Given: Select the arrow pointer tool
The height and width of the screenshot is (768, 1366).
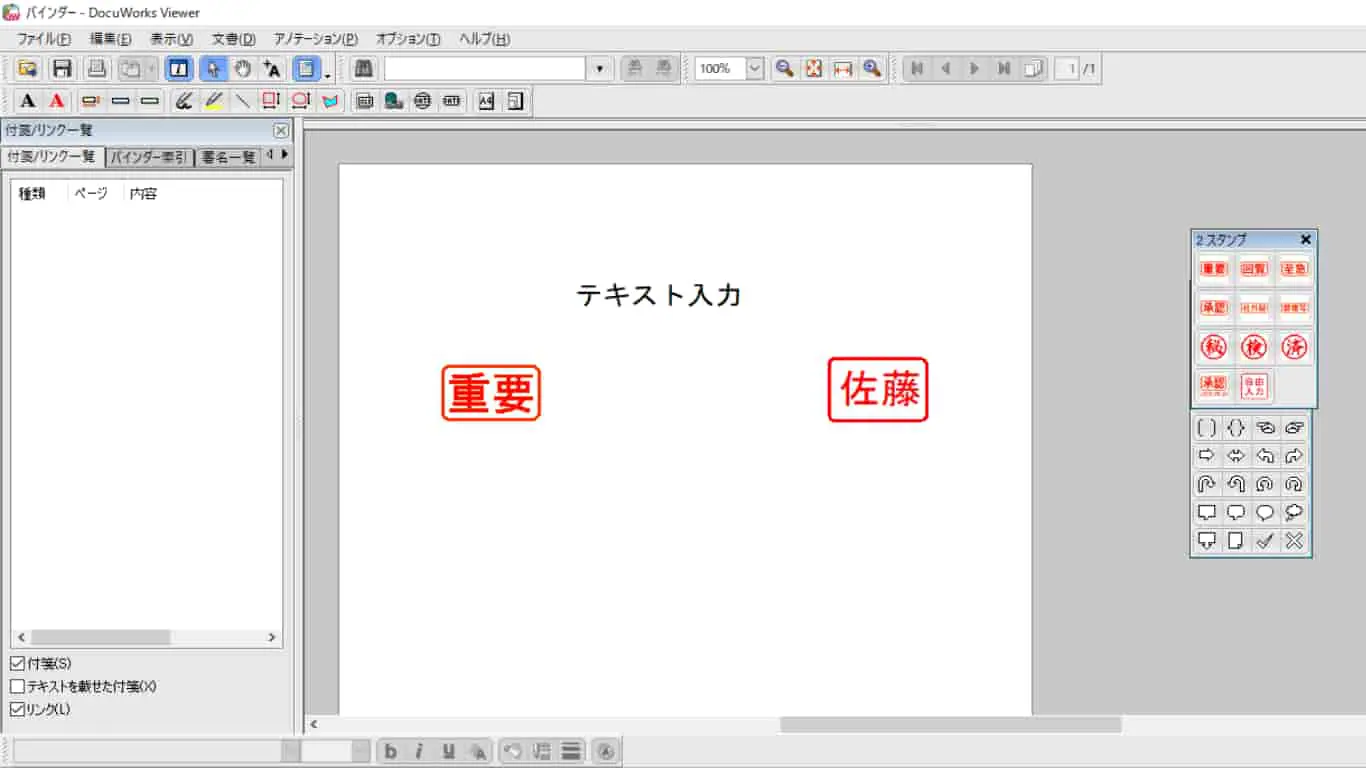Looking at the screenshot, I should pos(213,69).
